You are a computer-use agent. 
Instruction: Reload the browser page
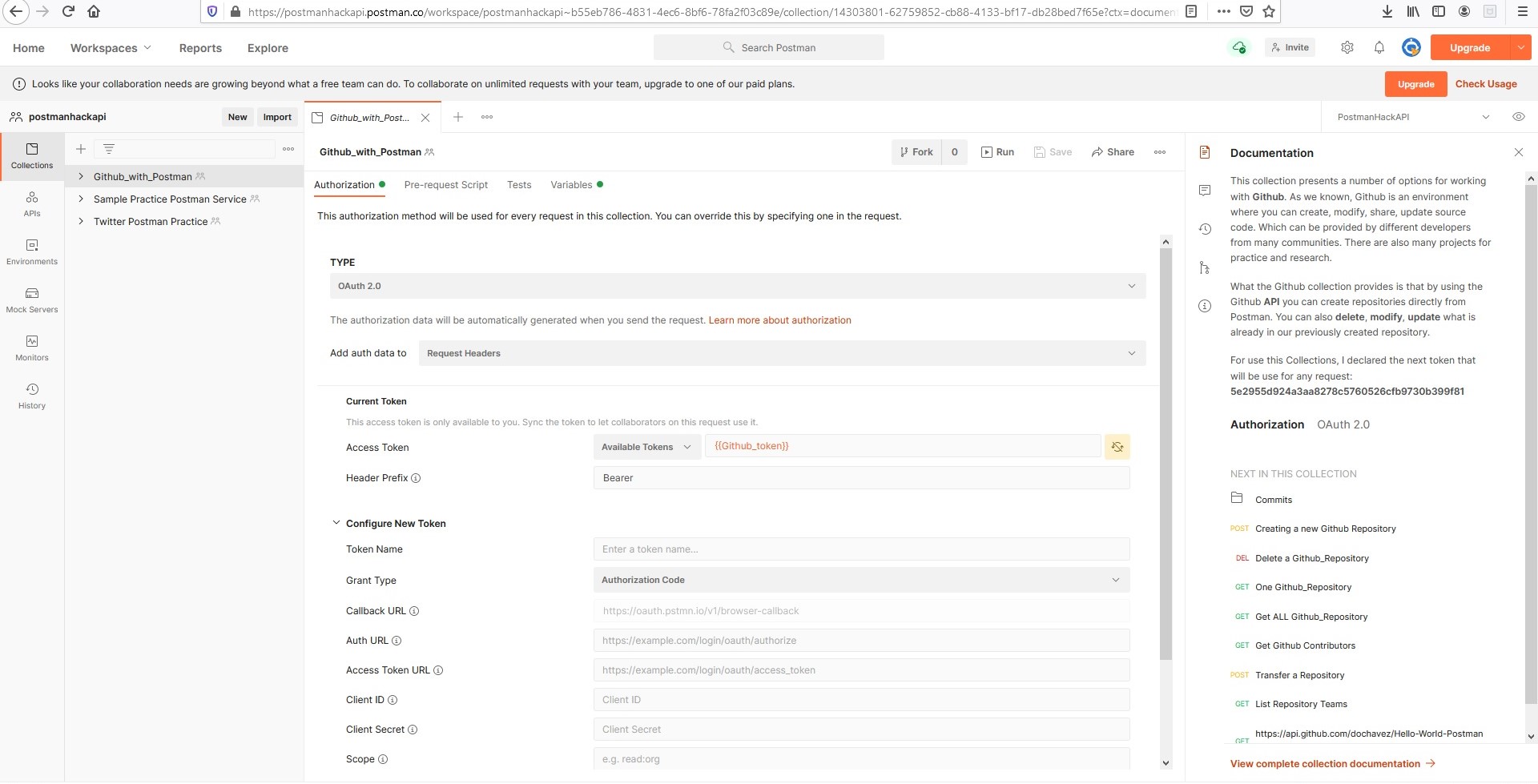tap(68, 11)
